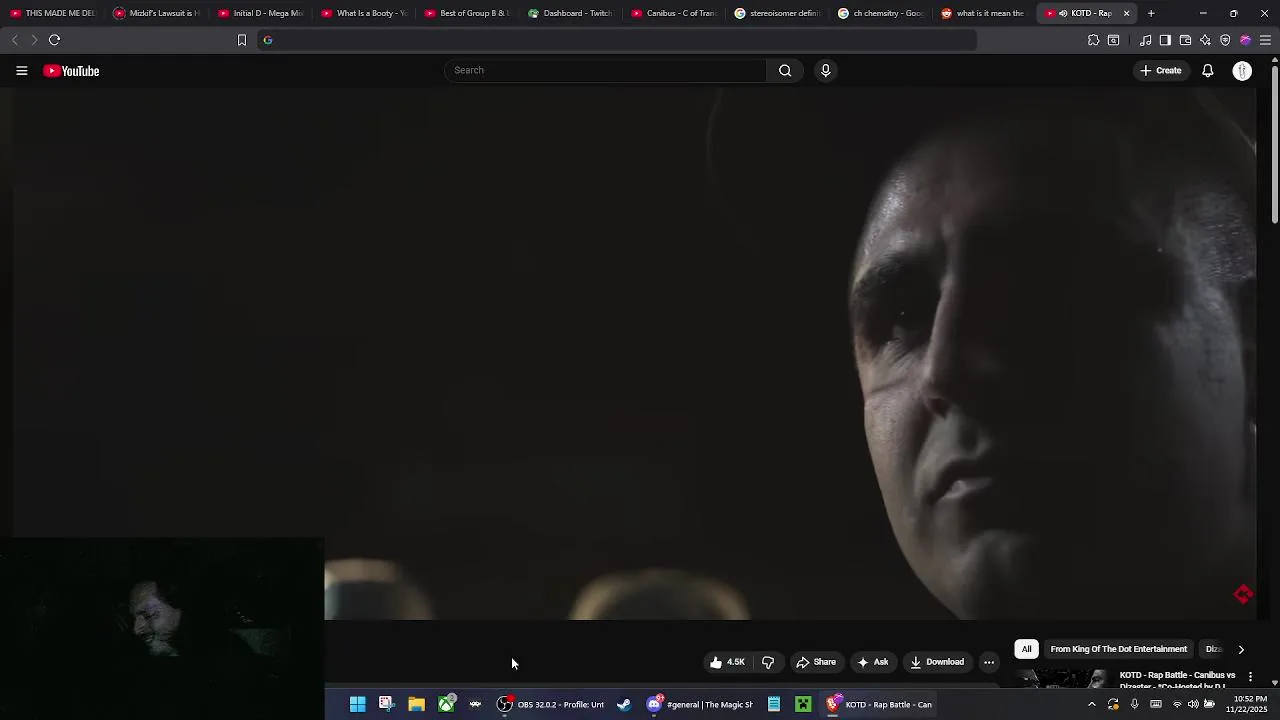Open the tab search icon
The height and width of the screenshot is (720, 1280).
[1113, 40]
